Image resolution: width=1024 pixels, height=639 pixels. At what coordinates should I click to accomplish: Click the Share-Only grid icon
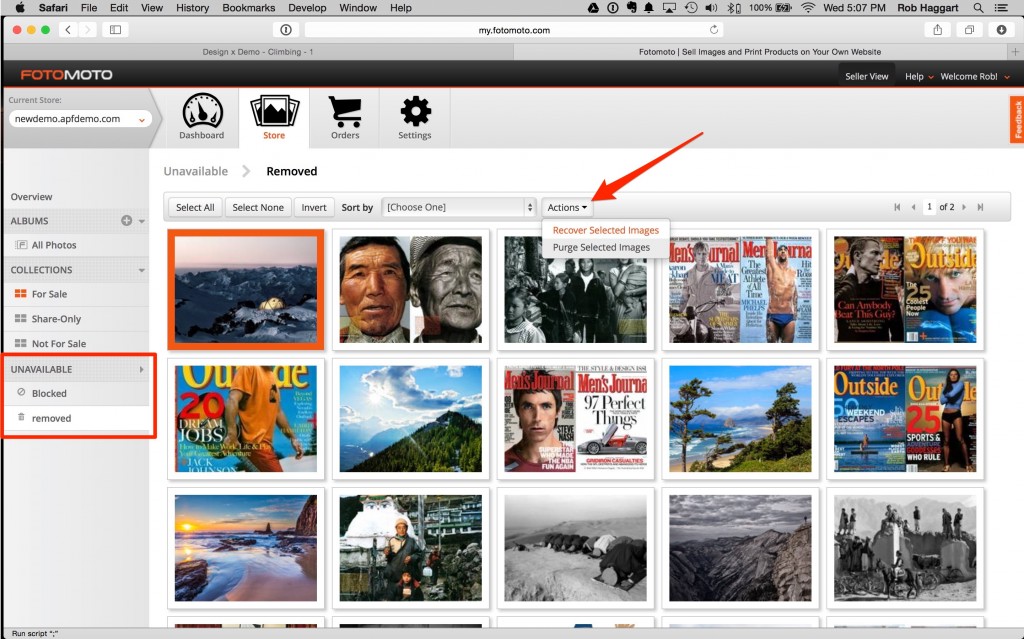(x=21, y=319)
